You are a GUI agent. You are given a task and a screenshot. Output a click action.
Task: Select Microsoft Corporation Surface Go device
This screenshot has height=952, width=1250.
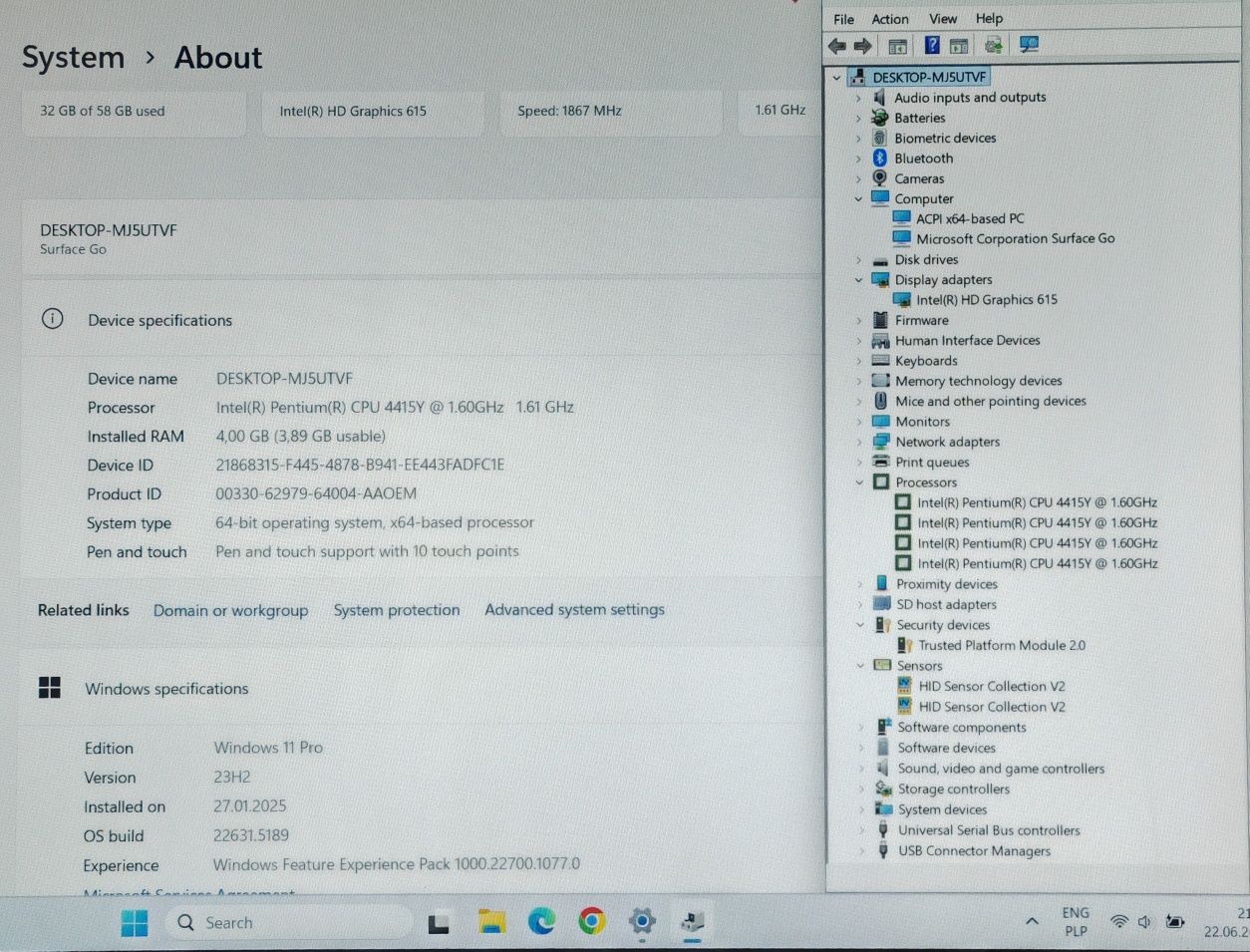tap(1015, 239)
